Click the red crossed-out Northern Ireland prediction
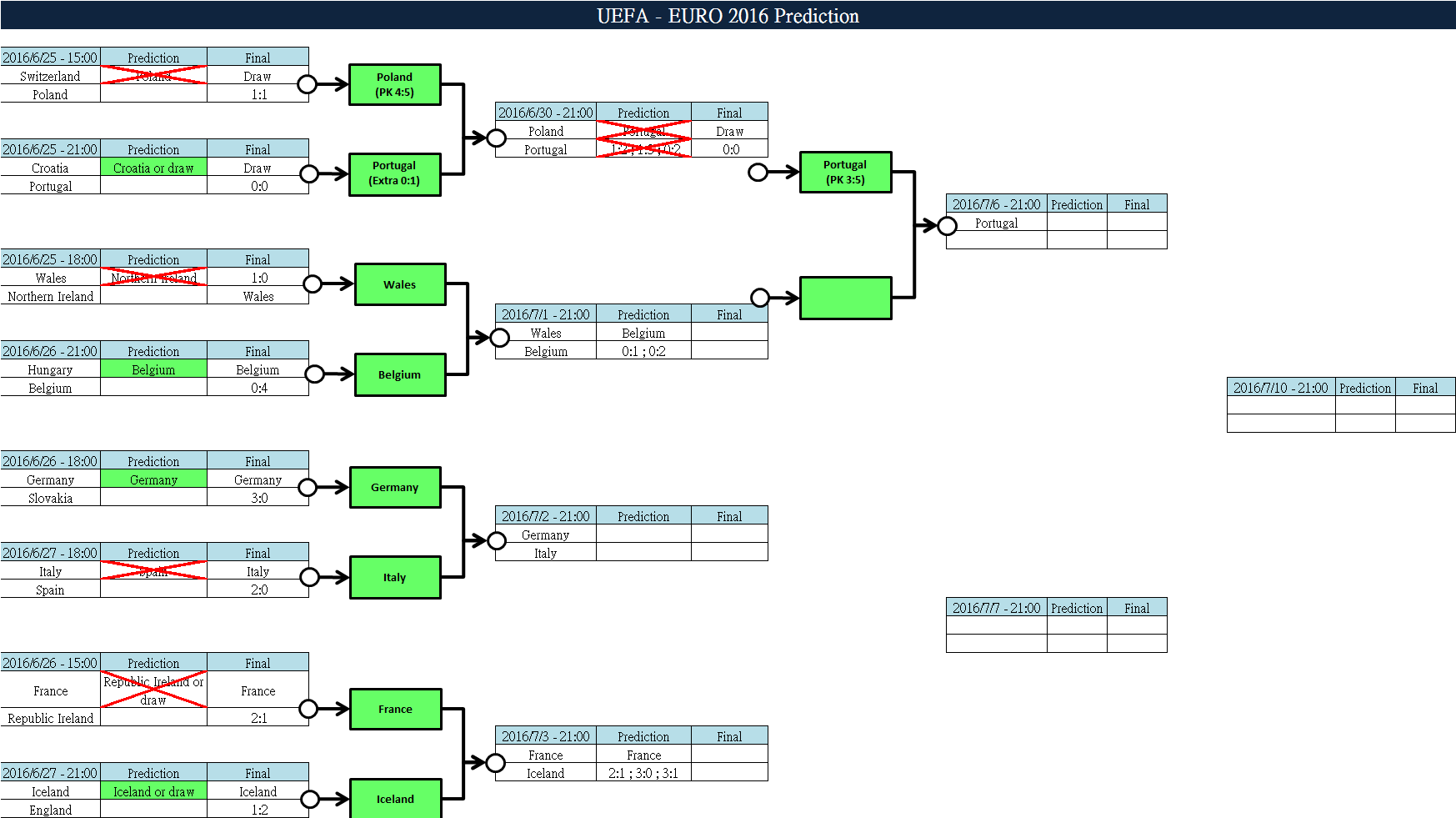This screenshot has height=818, width=1456. point(153,278)
